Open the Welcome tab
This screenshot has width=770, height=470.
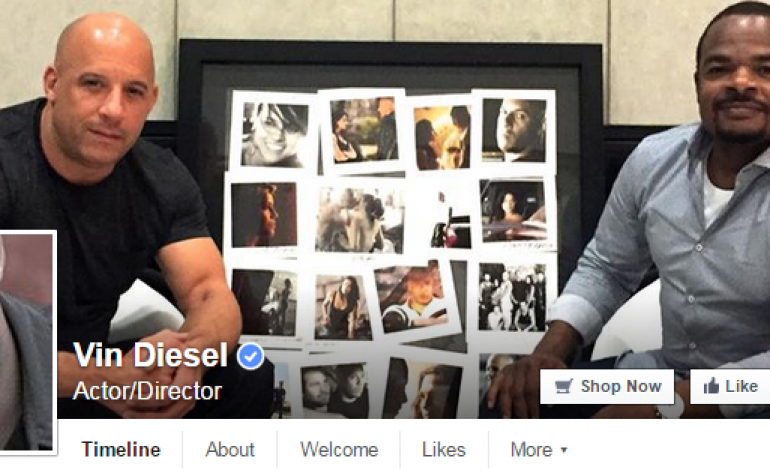[x=339, y=449]
